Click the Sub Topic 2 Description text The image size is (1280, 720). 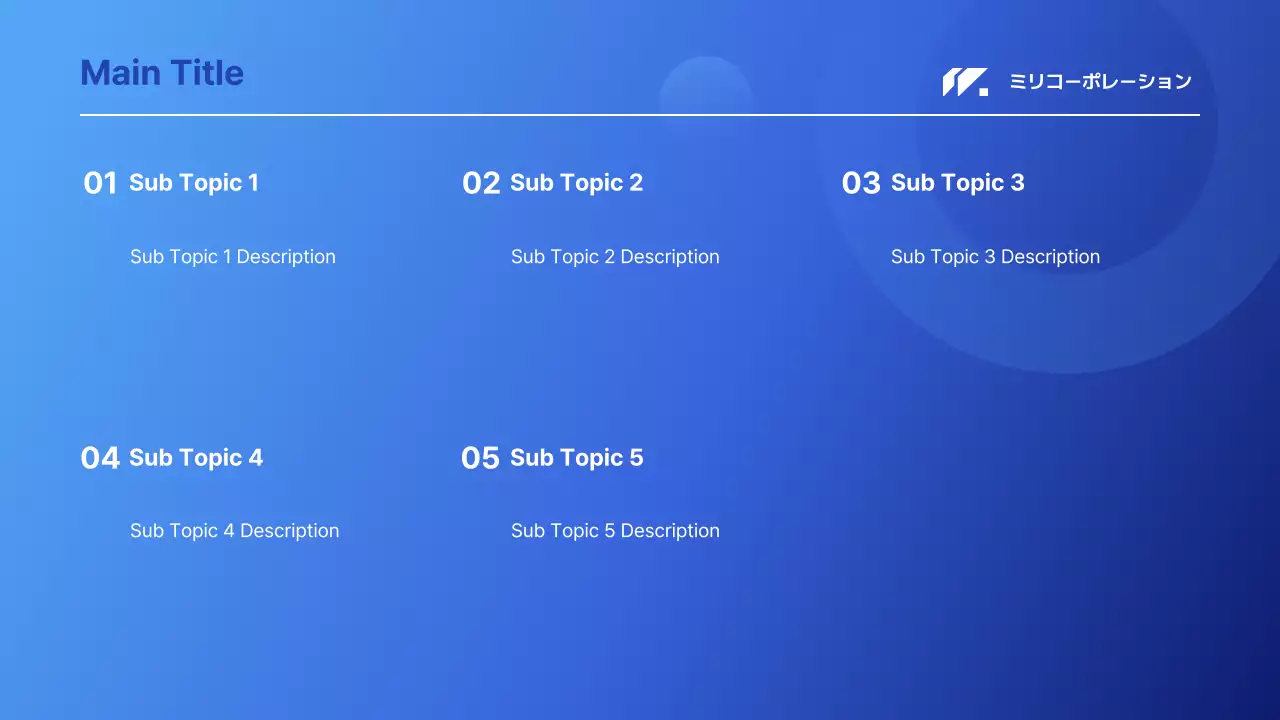pos(615,257)
